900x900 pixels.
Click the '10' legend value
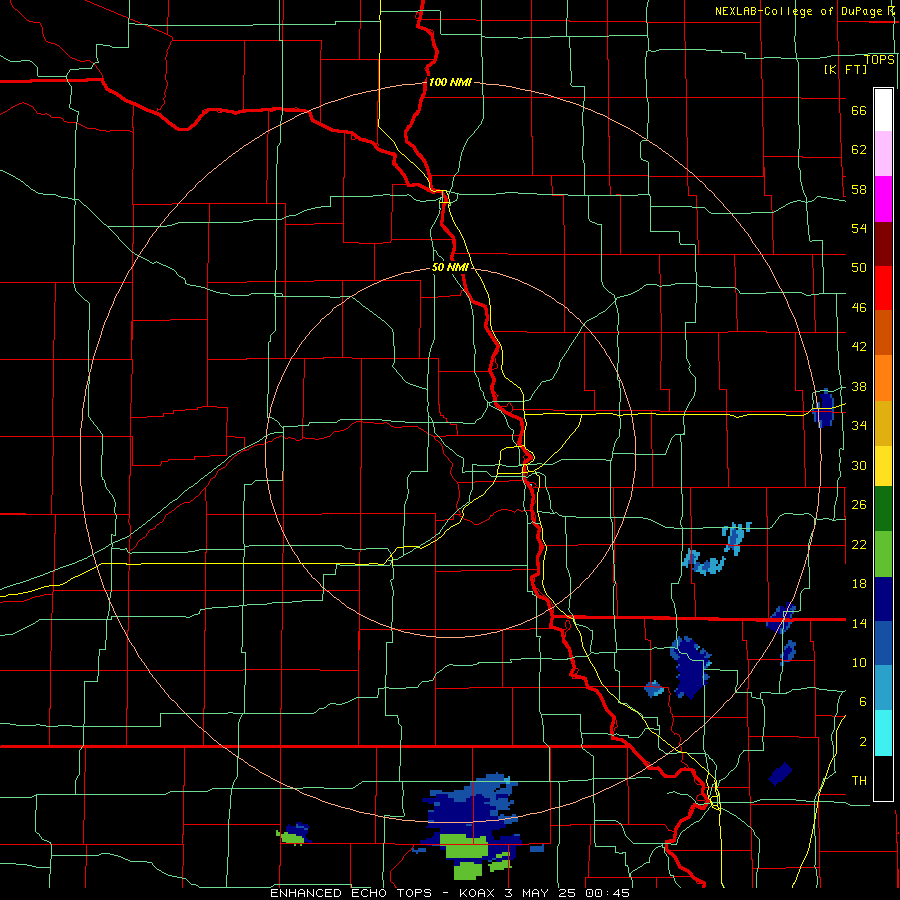point(859,662)
